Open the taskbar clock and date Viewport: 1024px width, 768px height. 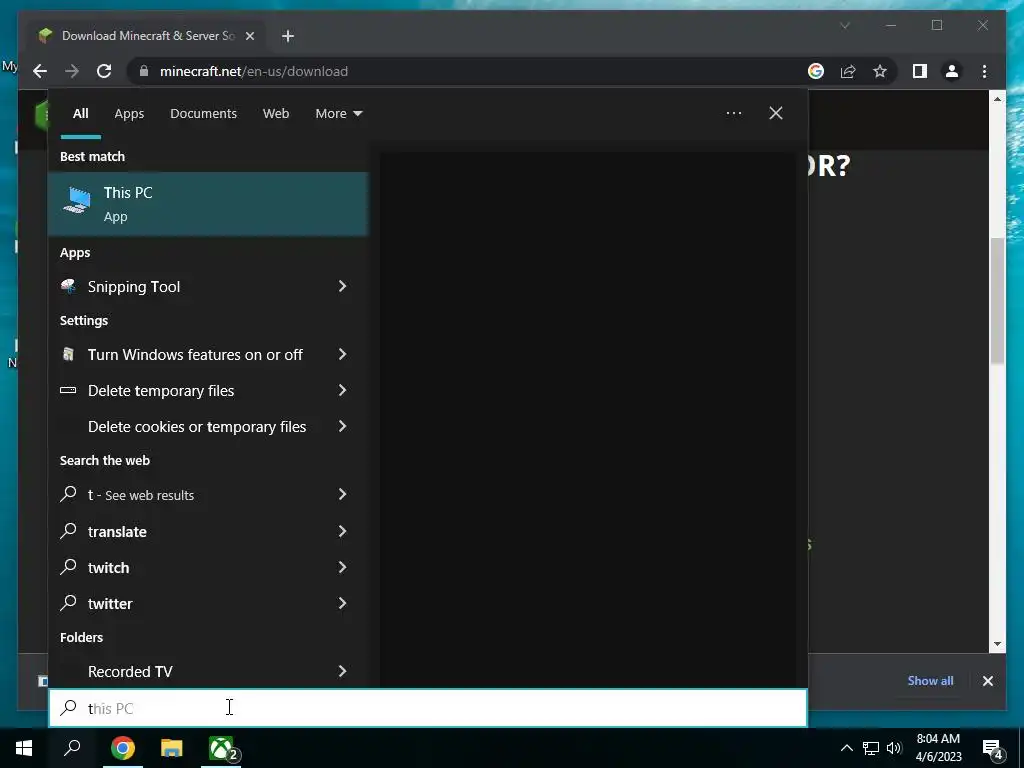point(938,748)
